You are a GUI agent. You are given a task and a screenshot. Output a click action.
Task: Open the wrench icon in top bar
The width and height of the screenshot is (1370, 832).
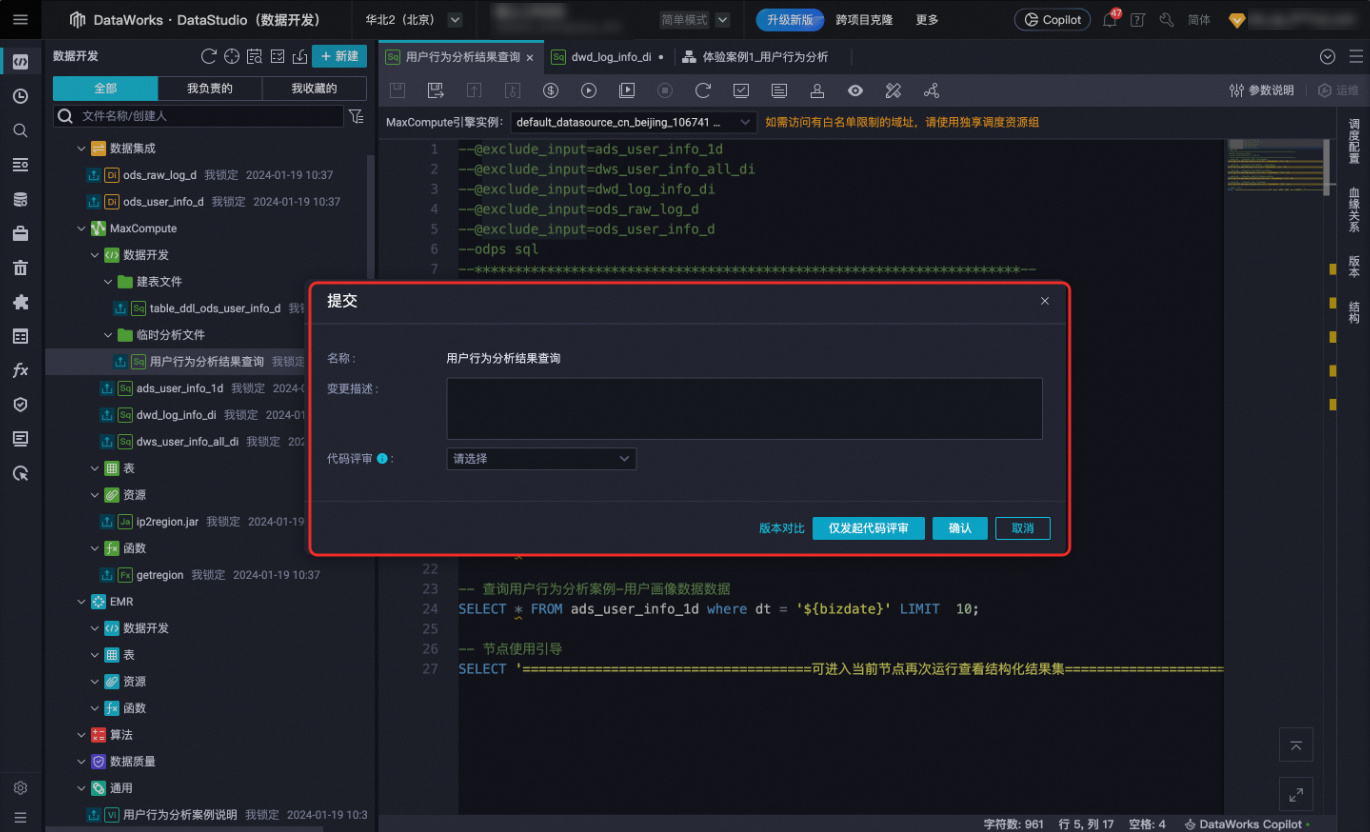click(x=1166, y=20)
